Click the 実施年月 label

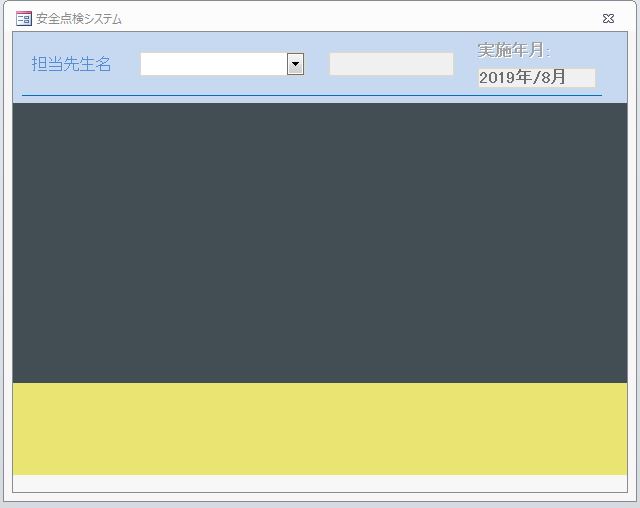coord(514,50)
